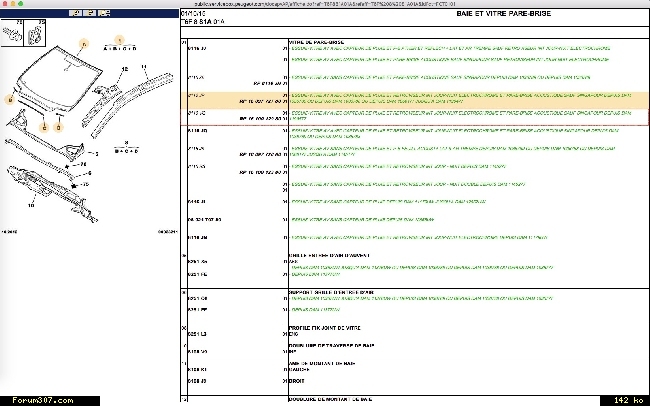
Task: Click callout number 10 in the diagram
Action: point(31,205)
